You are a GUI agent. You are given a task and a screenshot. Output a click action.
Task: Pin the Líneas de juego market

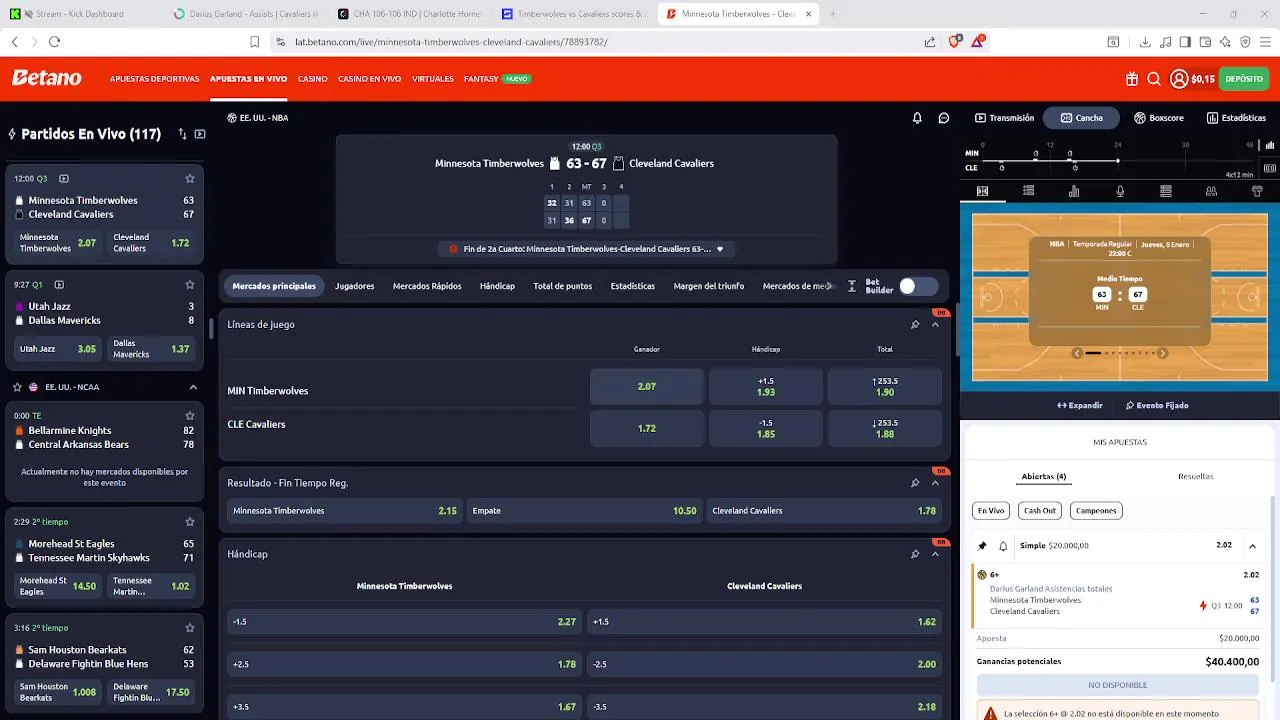pyautogui.click(x=915, y=324)
